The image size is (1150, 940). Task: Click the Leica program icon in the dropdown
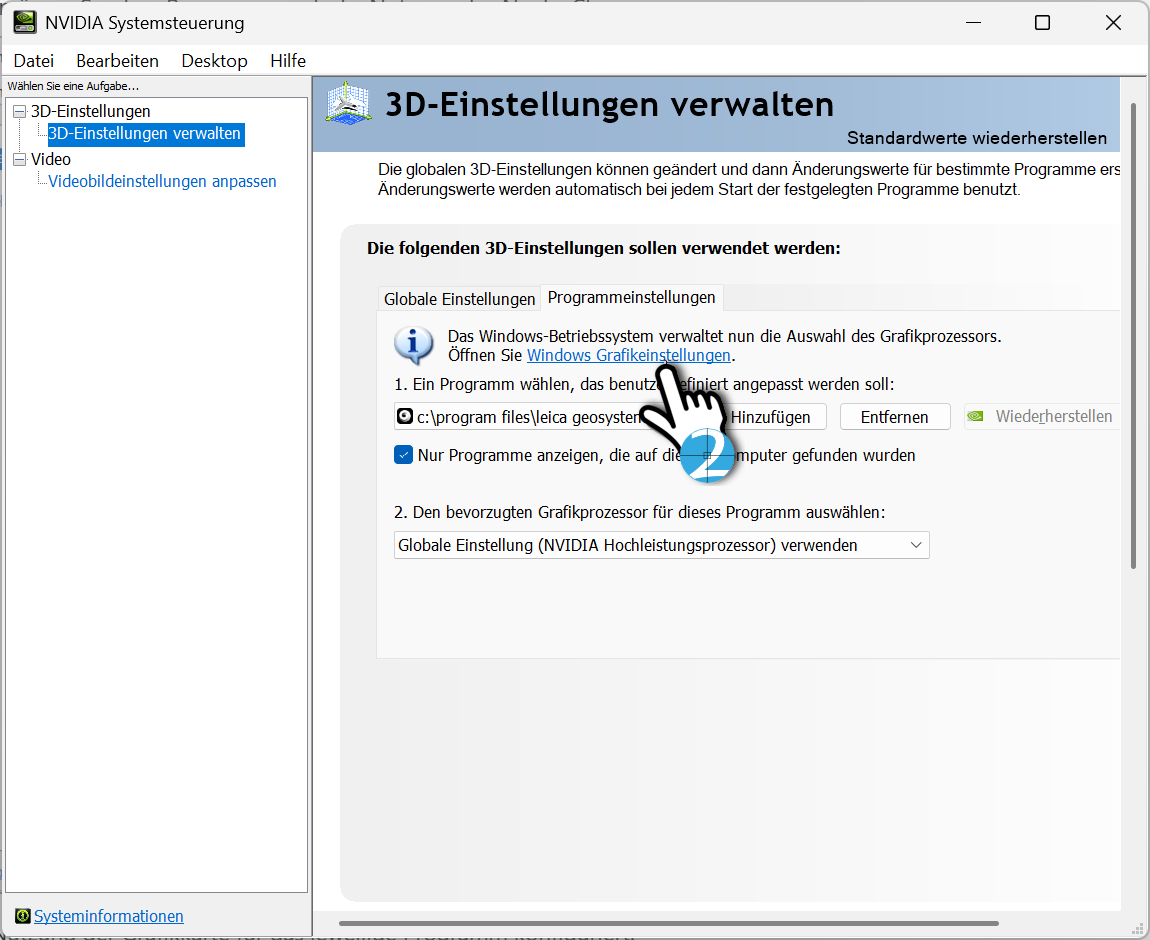[x=404, y=416]
